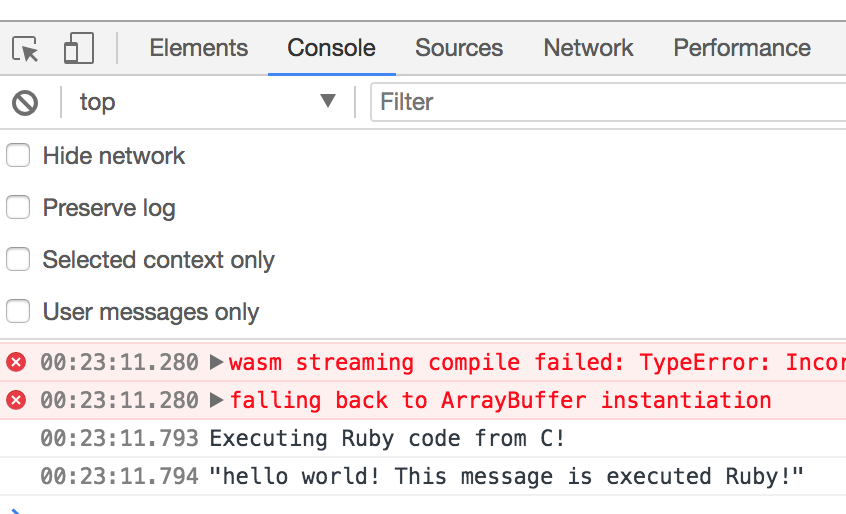
Task: Select the Performance tab
Action: pyautogui.click(x=741, y=48)
